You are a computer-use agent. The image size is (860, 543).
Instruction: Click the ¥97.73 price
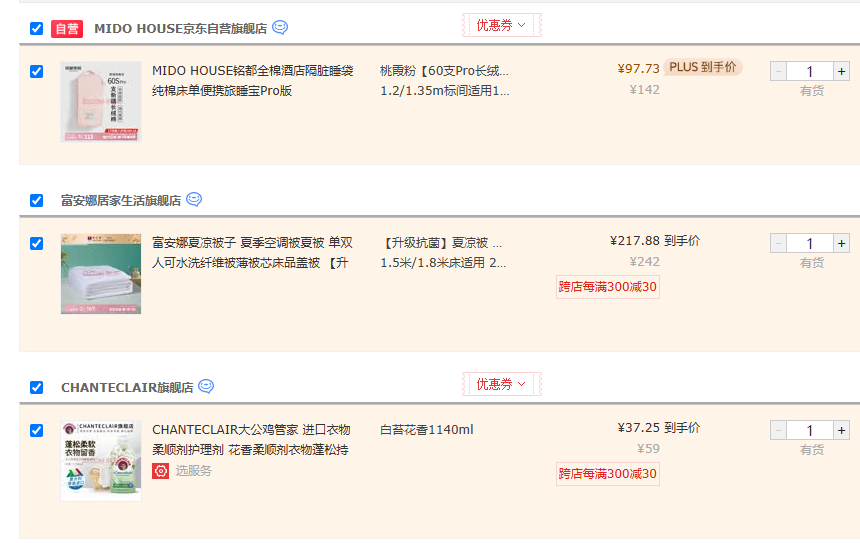[x=638, y=69]
